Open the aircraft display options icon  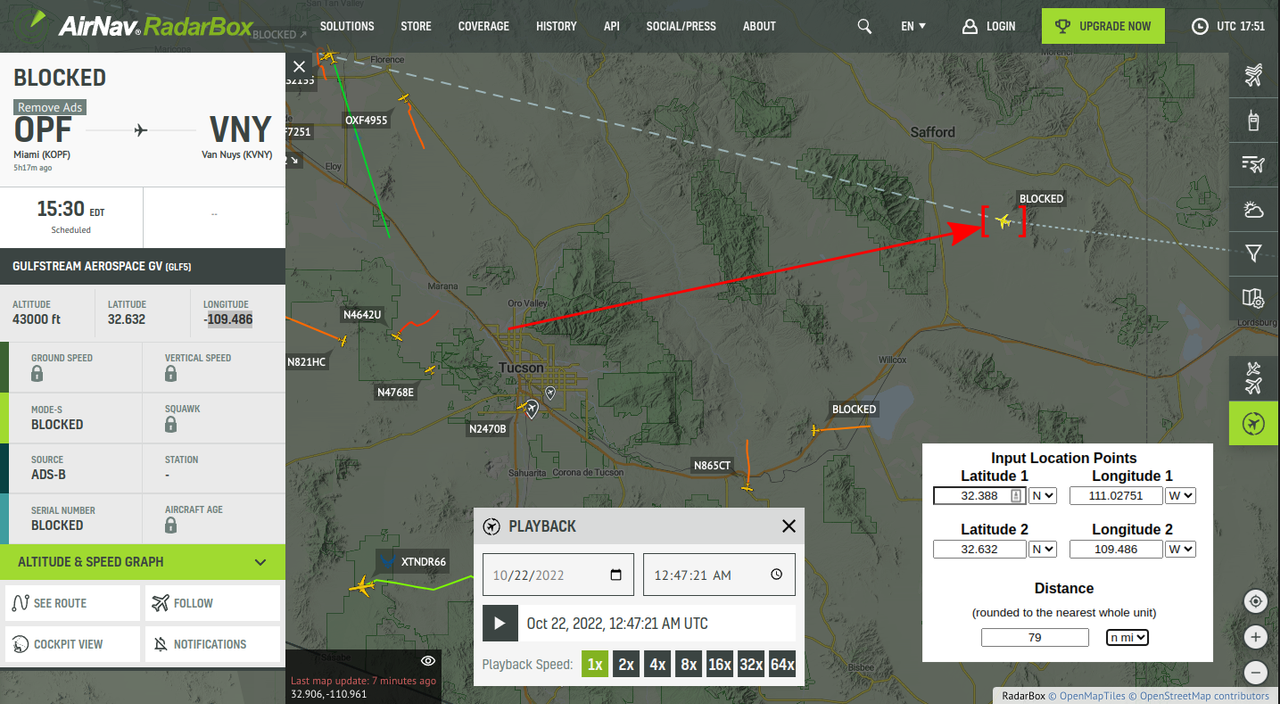pos(1253,75)
